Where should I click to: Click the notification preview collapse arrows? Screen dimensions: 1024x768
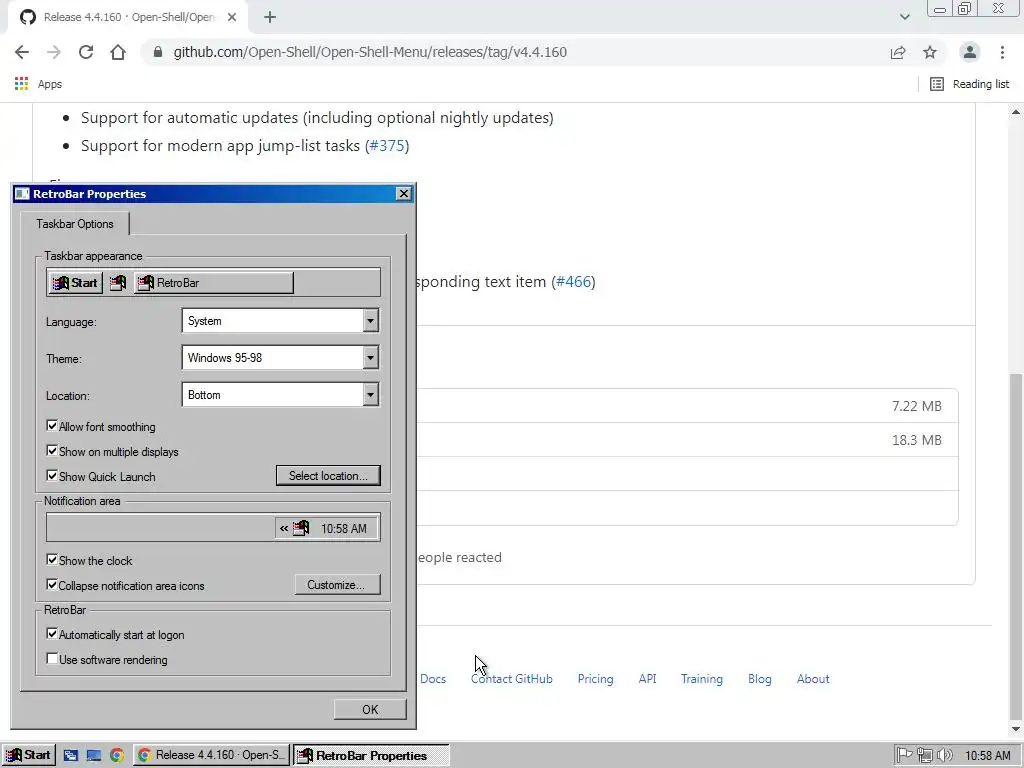coord(284,528)
